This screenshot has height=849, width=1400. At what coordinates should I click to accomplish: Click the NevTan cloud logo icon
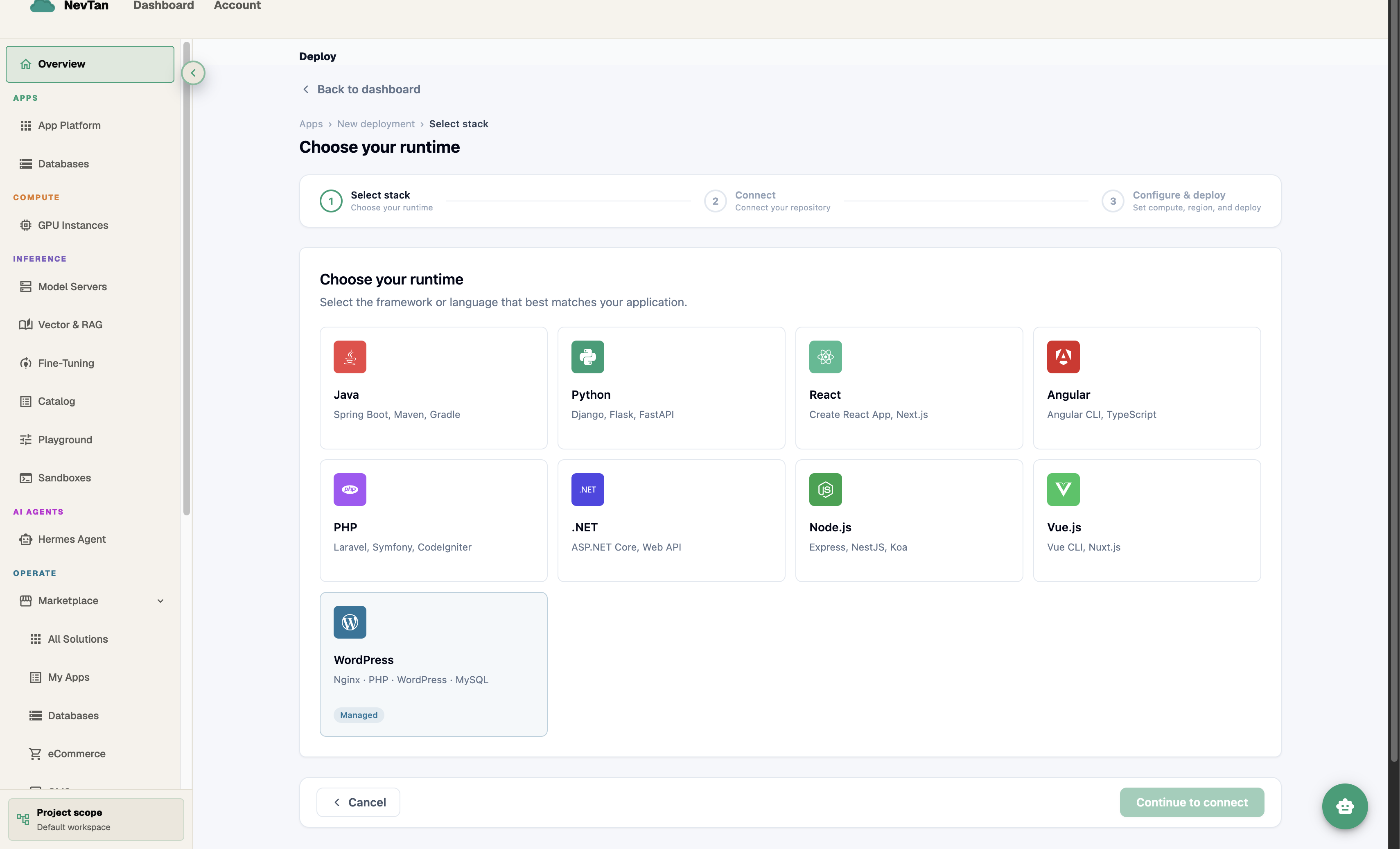(x=42, y=6)
